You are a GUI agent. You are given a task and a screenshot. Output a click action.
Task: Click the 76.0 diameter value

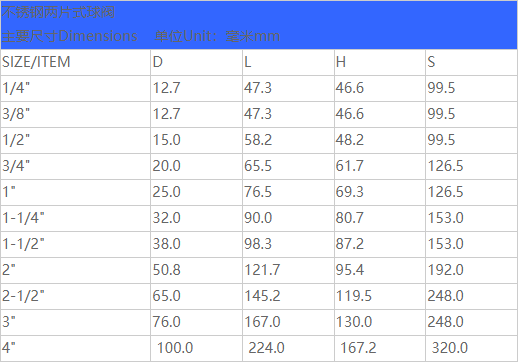(166, 322)
